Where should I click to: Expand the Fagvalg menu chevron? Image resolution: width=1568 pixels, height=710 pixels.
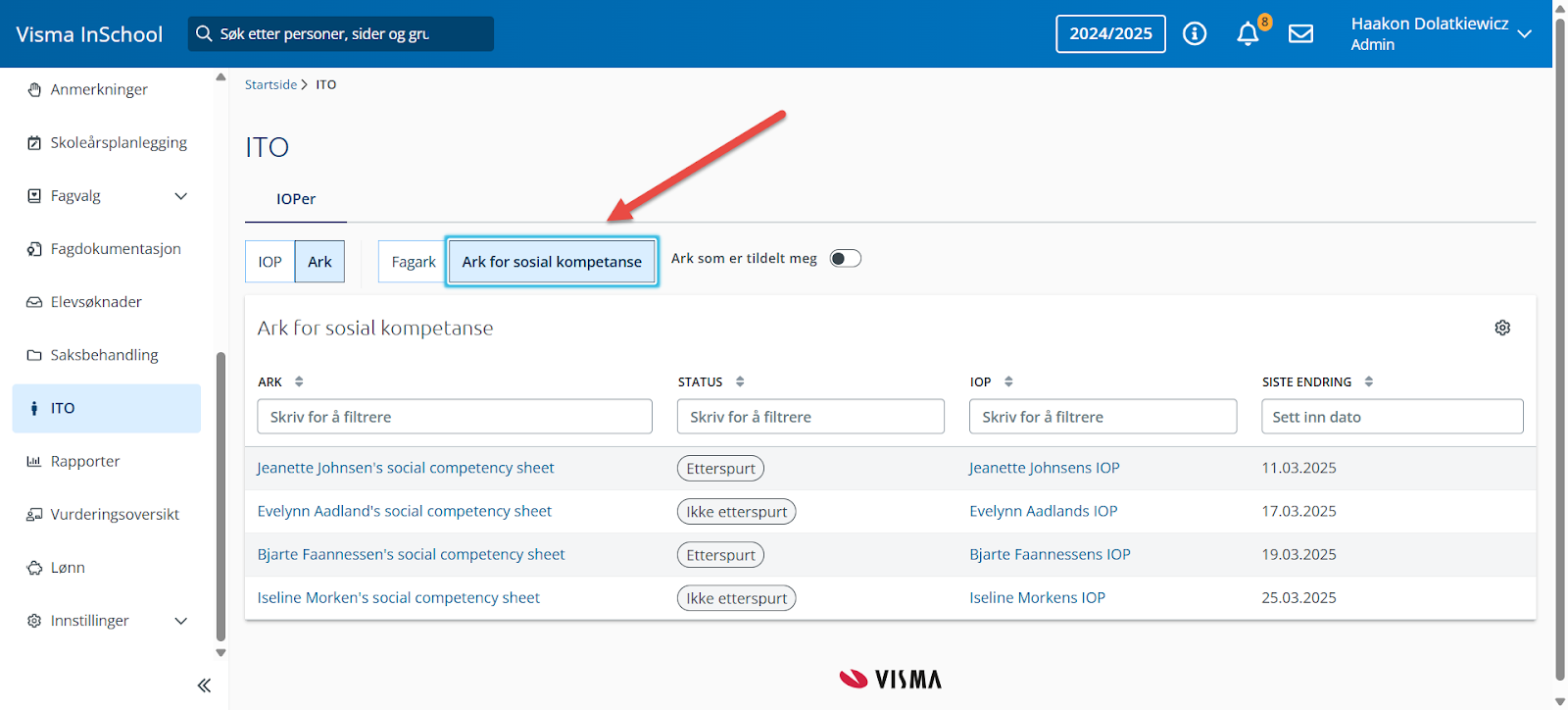[181, 196]
